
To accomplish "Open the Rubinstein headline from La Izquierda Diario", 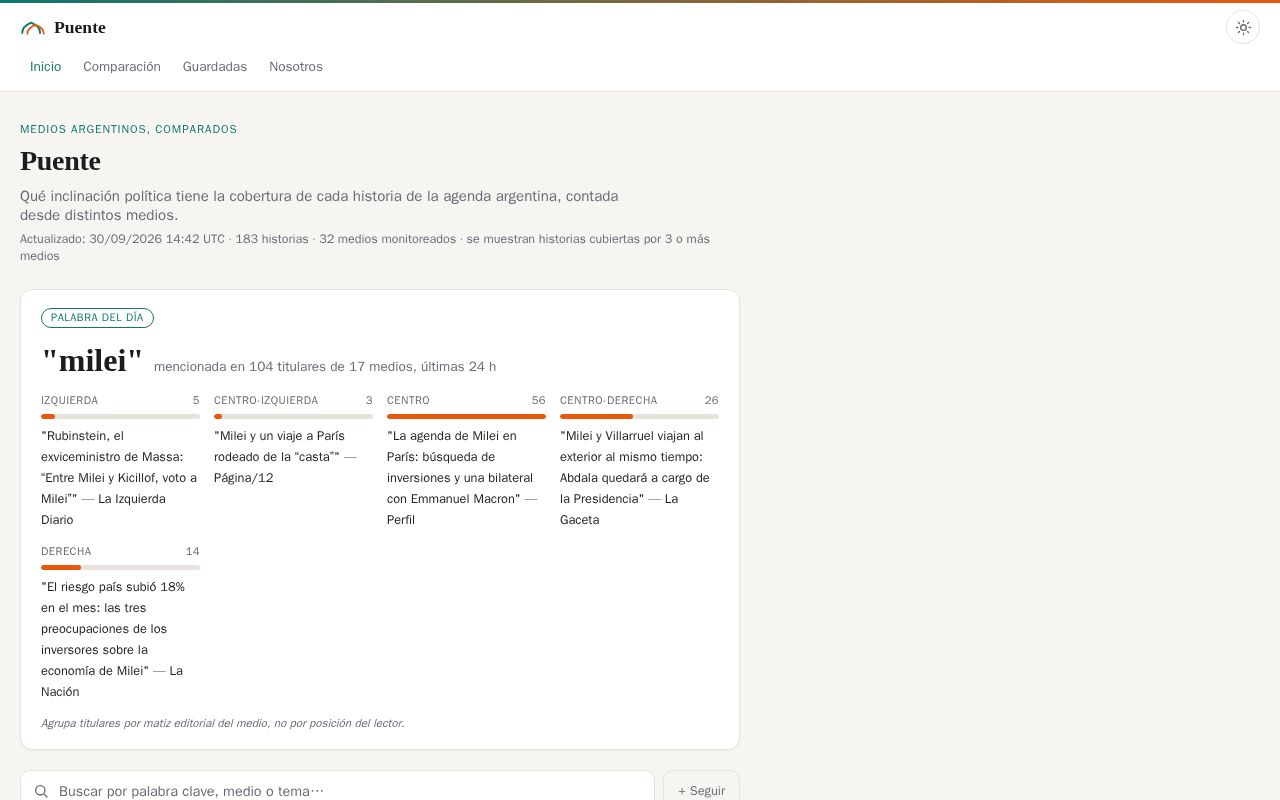I will click(120, 478).
